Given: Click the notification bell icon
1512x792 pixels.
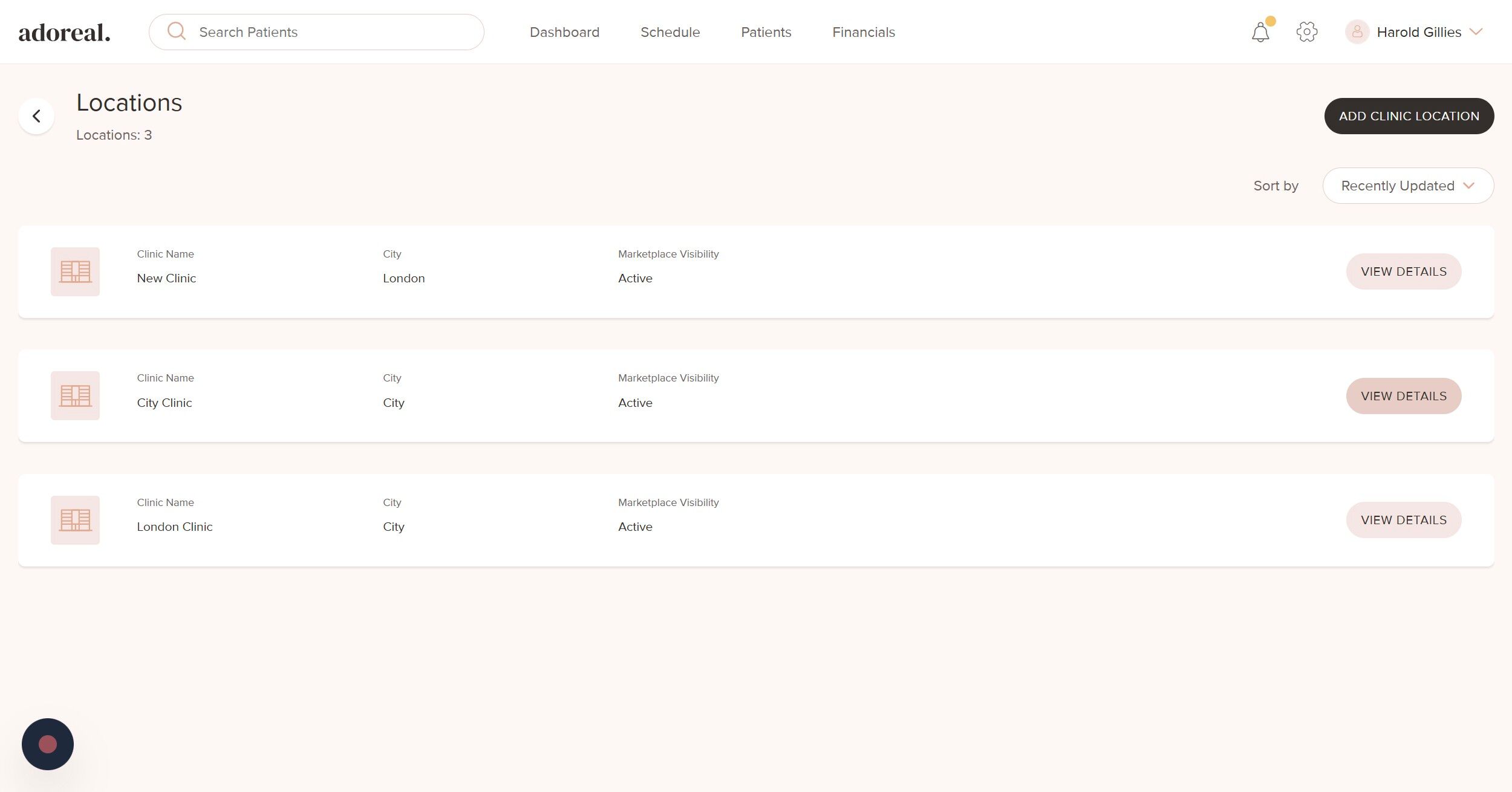Looking at the screenshot, I should pos(1260,32).
